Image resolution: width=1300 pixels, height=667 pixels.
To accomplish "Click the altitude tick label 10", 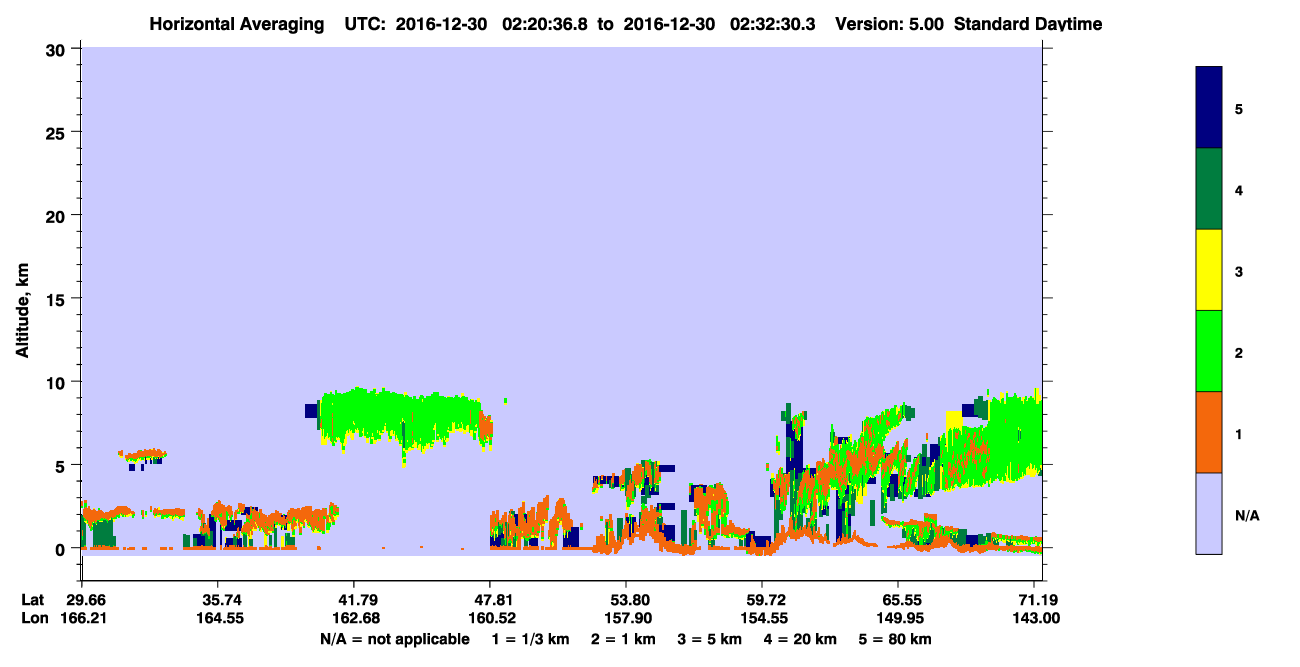I will pyautogui.click(x=58, y=382).
